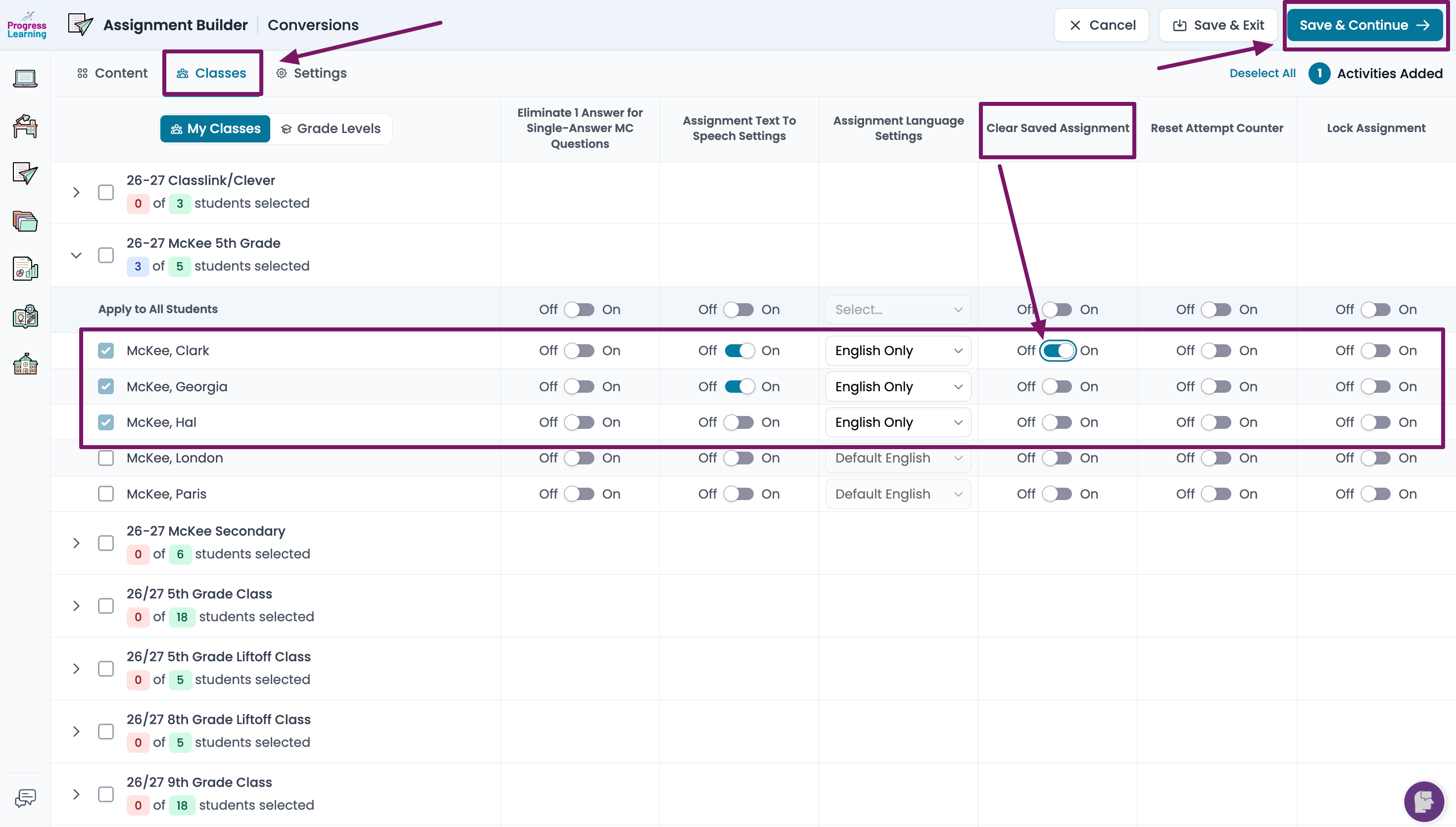Collapse the 26-27 McKee 5th Grade class

76,255
